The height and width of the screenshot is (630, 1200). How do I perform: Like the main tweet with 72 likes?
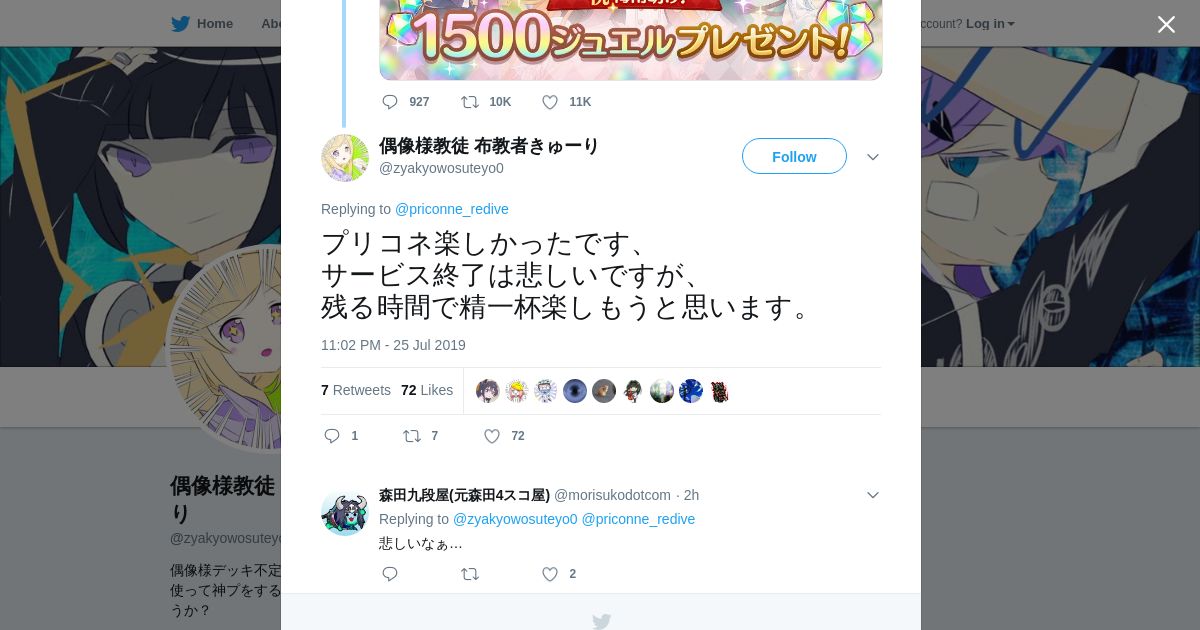(x=492, y=436)
